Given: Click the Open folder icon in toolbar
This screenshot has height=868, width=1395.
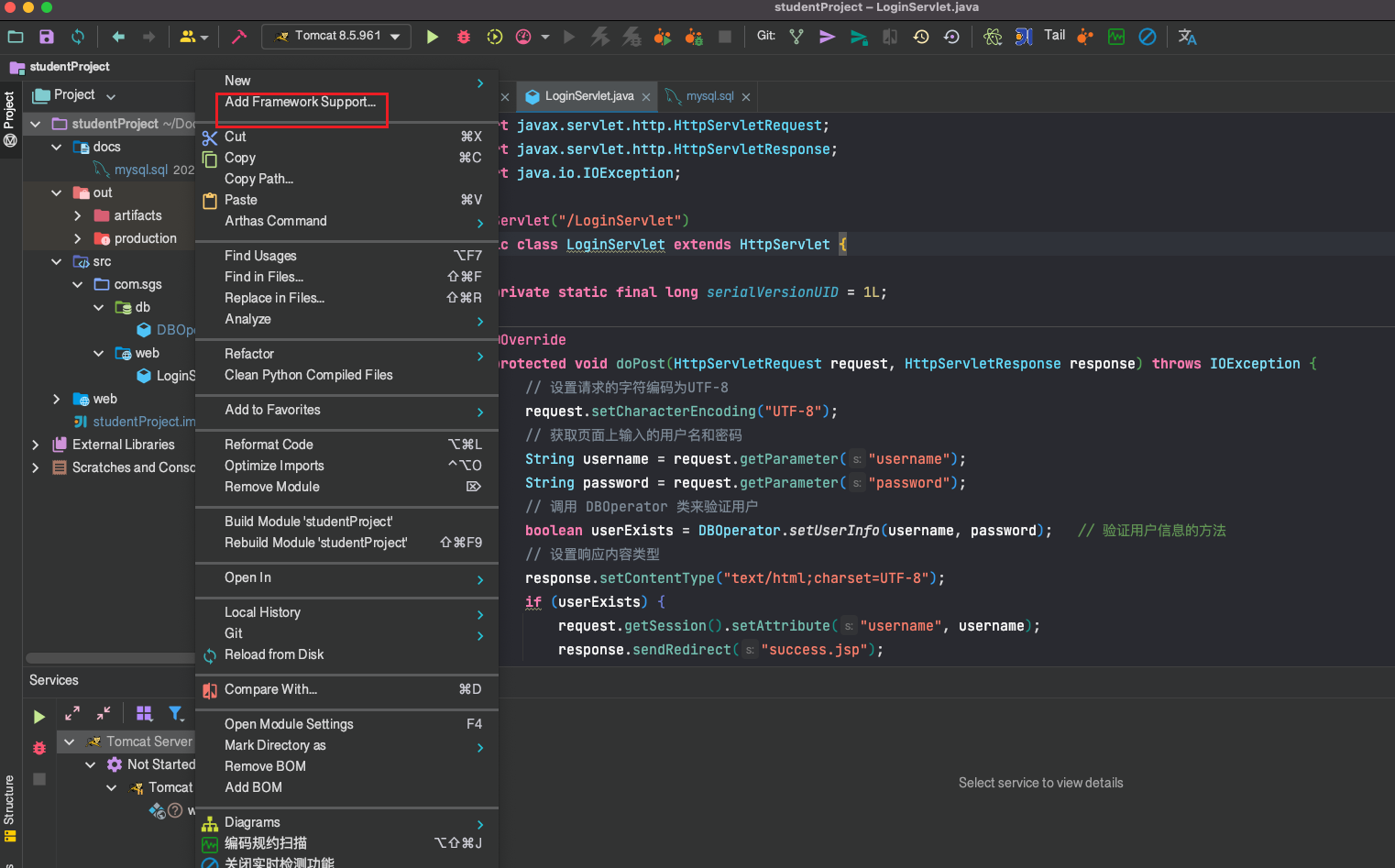Looking at the screenshot, I should point(16,37).
